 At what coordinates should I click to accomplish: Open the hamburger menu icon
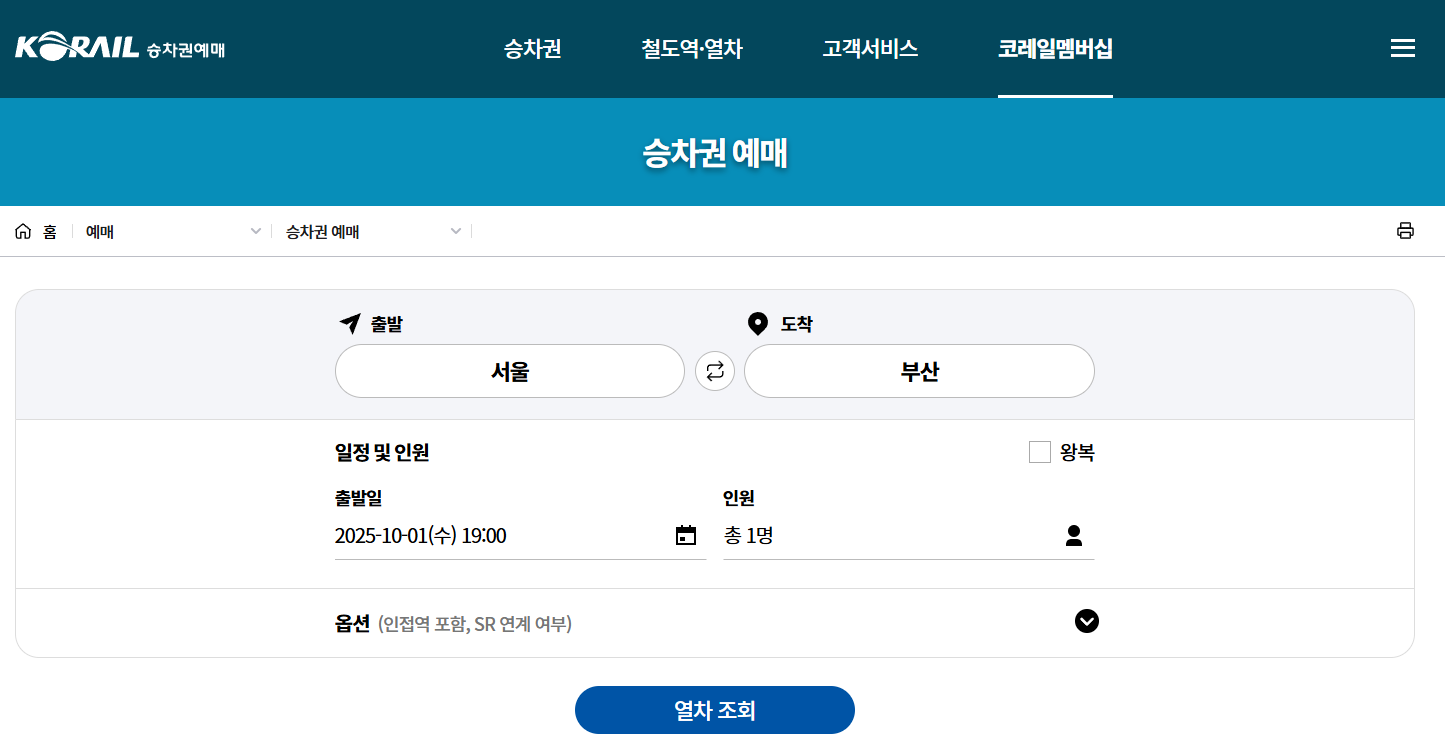coord(1403,48)
